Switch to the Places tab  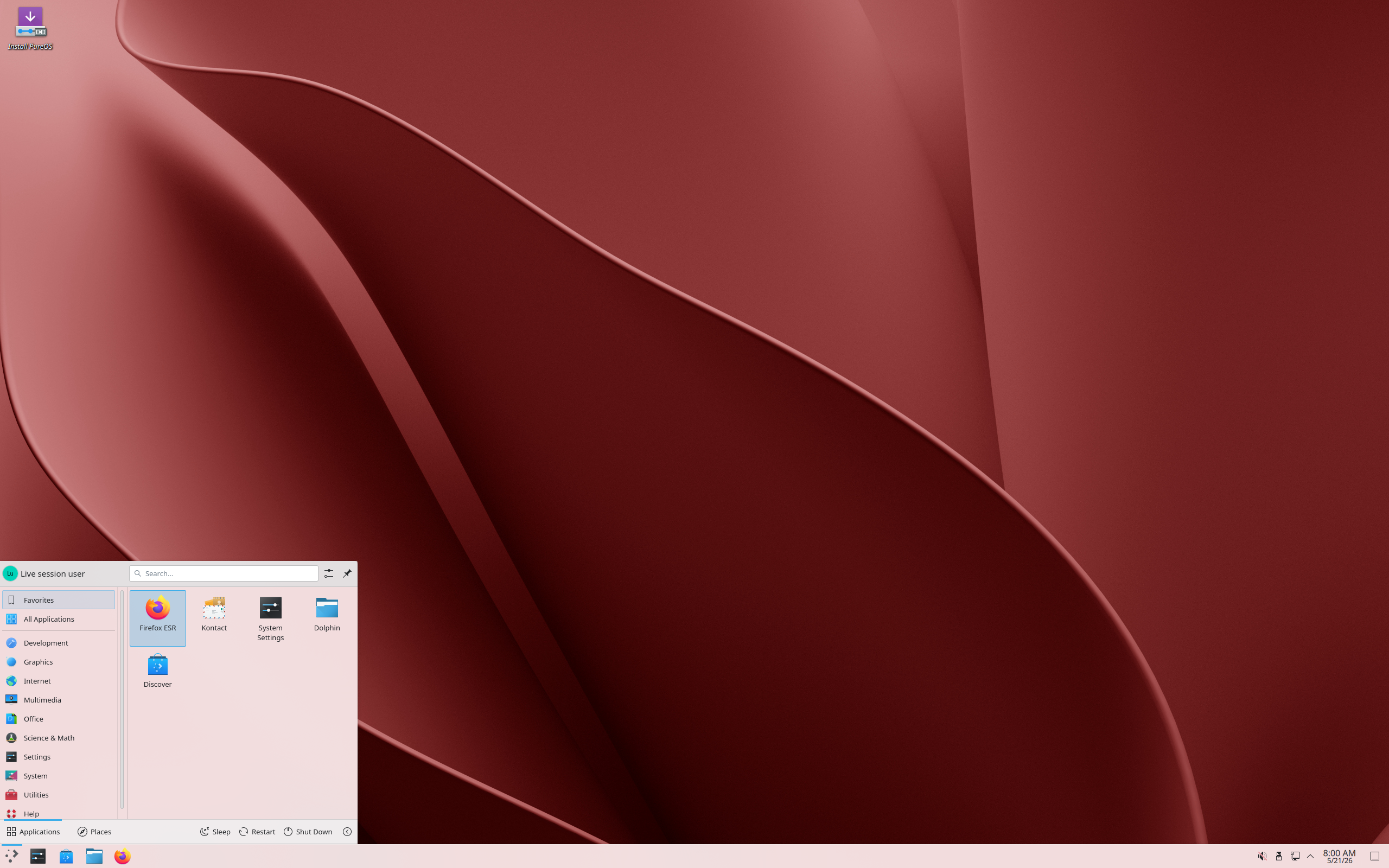95,831
